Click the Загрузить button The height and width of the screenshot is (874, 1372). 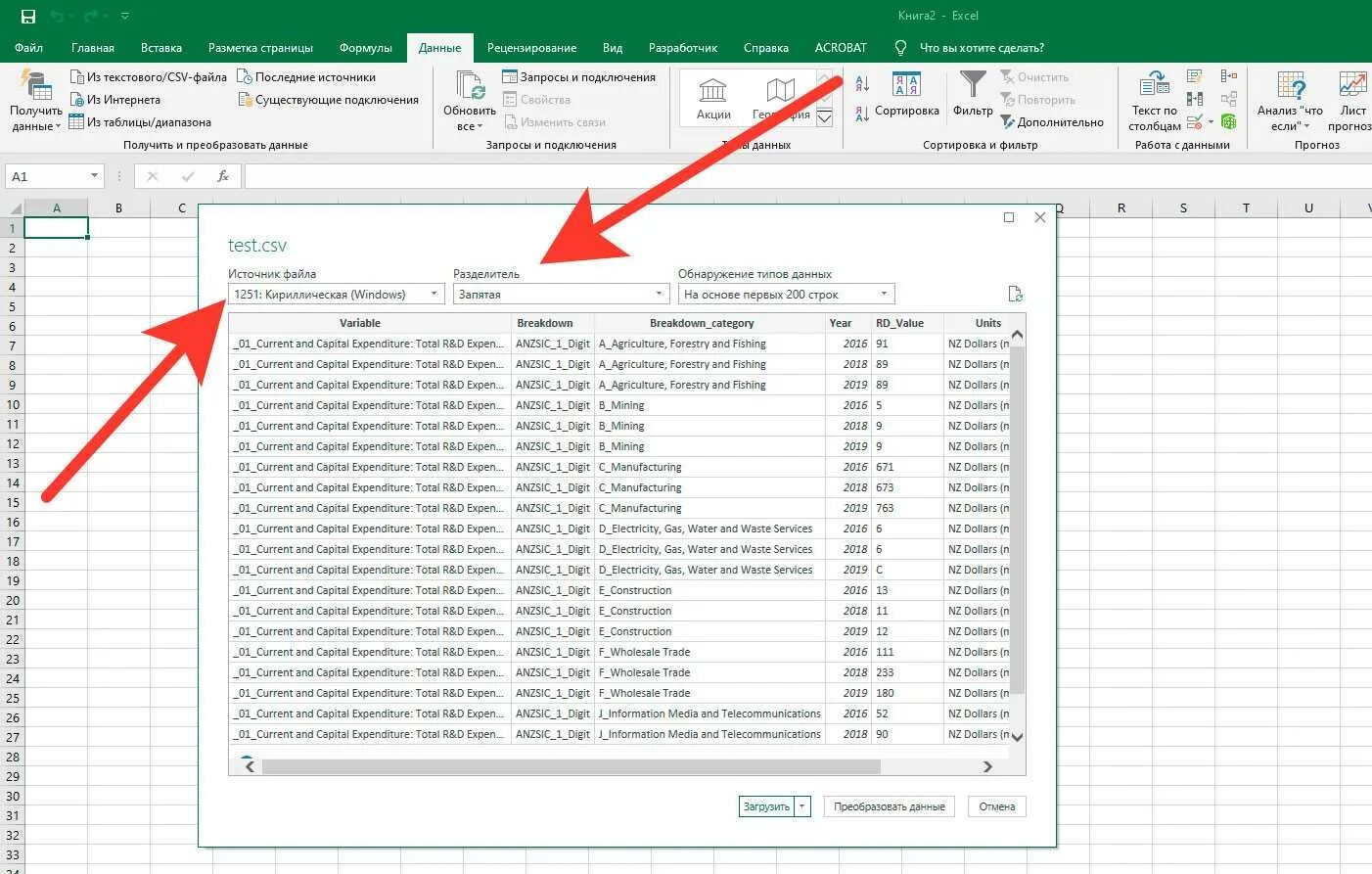pyautogui.click(x=766, y=806)
